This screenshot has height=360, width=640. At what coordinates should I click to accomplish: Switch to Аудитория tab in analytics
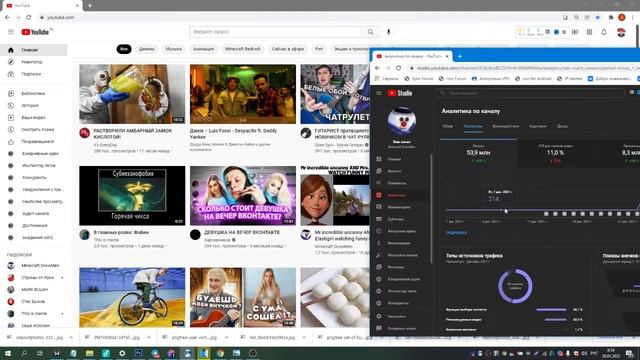pos(538,126)
